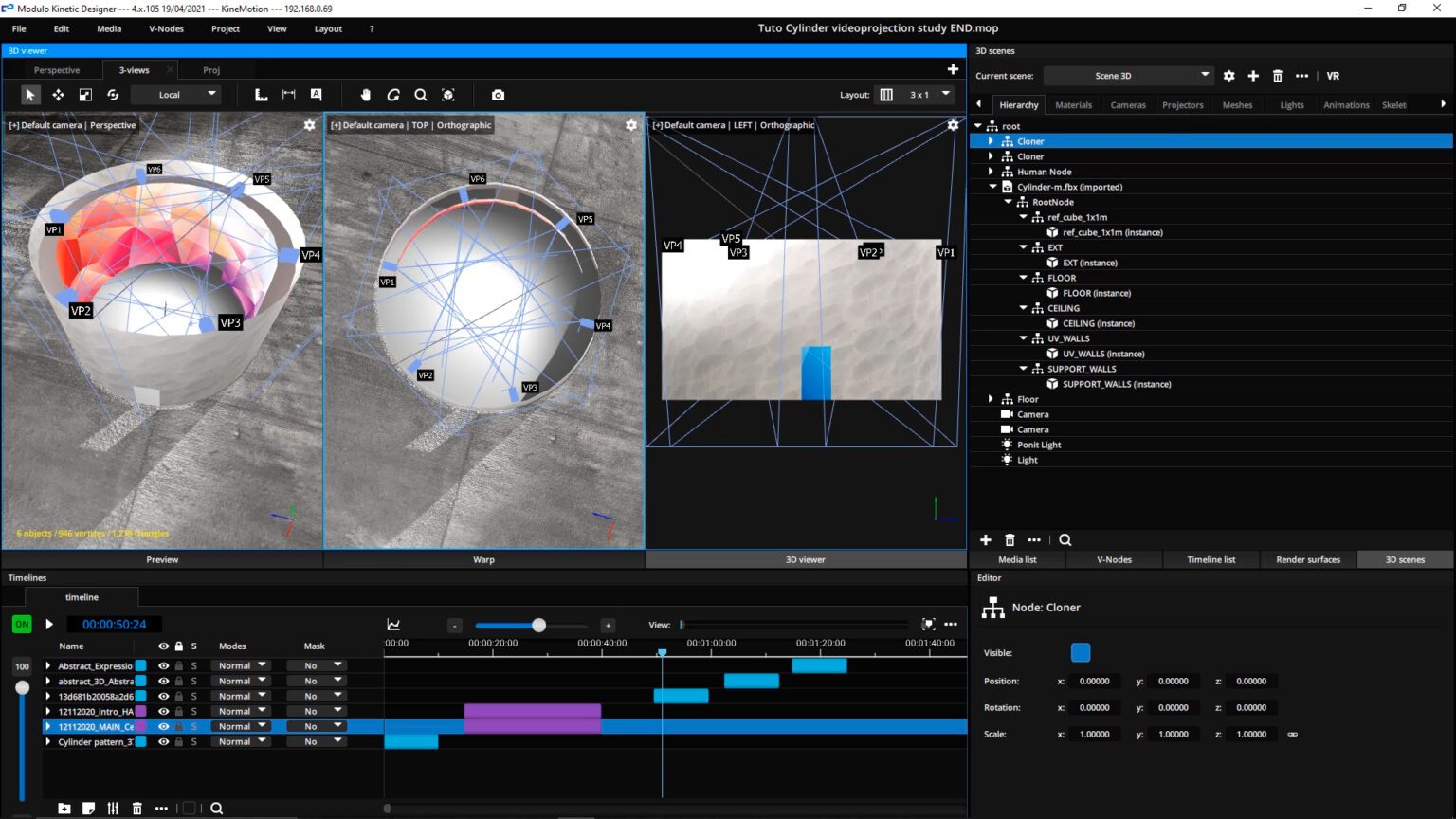
Task: Select the Move transform tool
Action: pyautogui.click(x=58, y=94)
